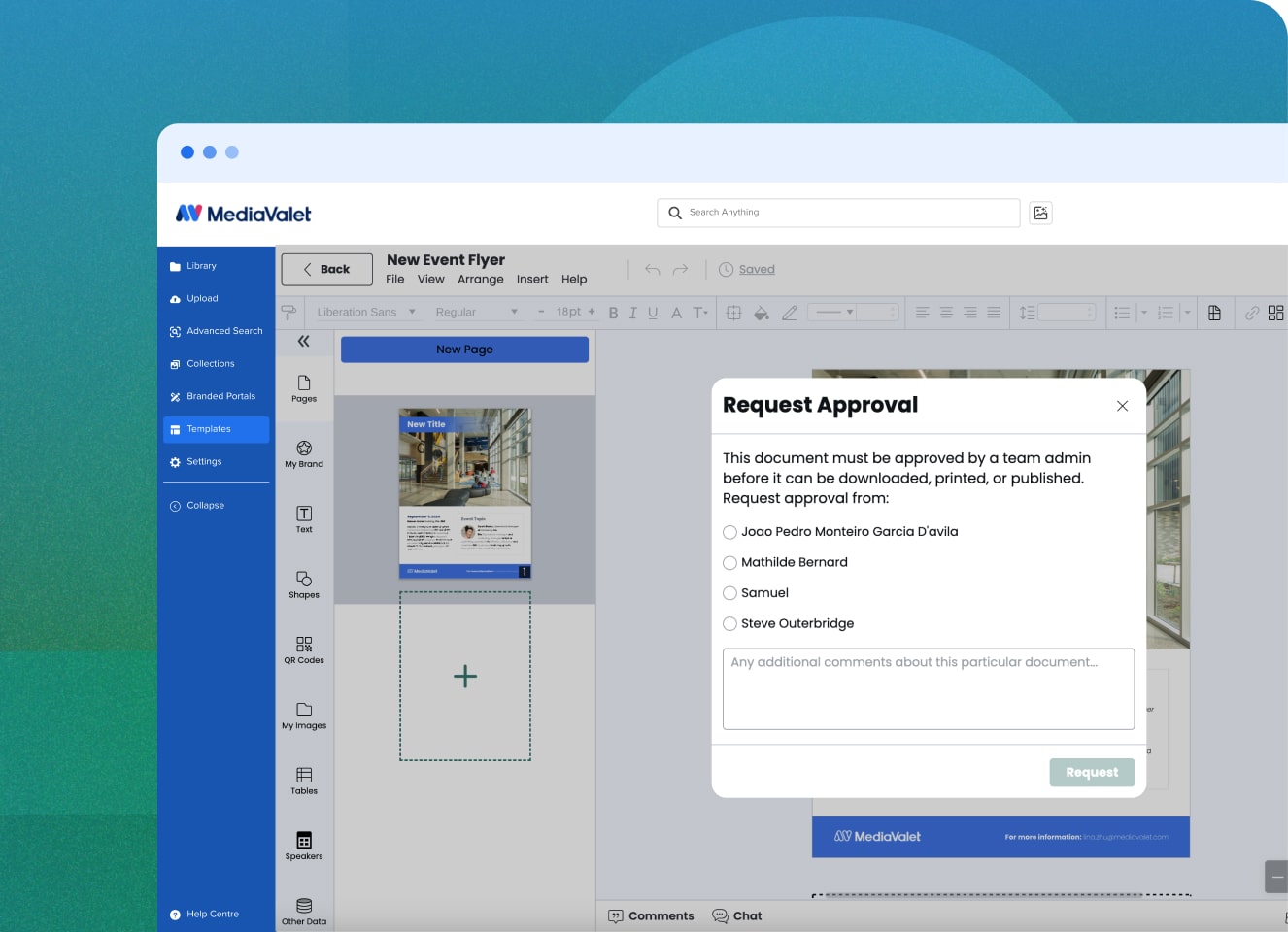Choose Steve Outerbridge as approver
Viewport: 1288px width, 932px height.
(x=729, y=623)
